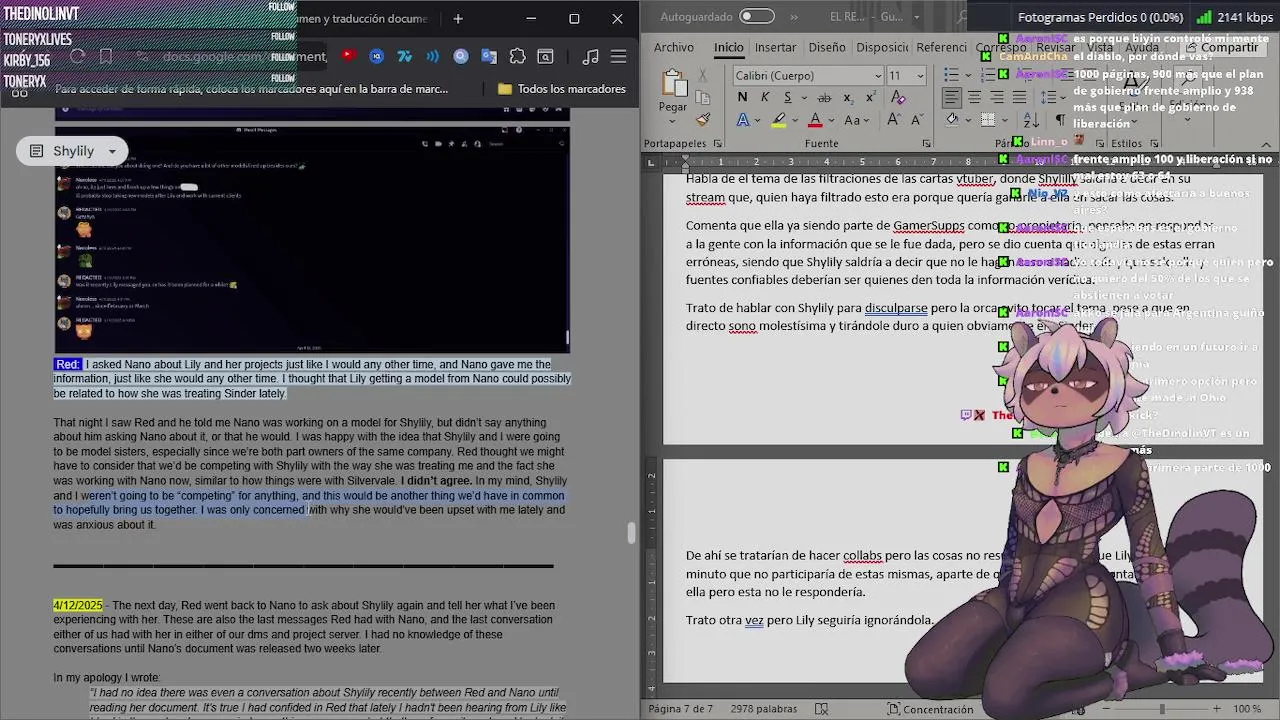The width and height of the screenshot is (1280, 720).
Task: Switch to the Insertar ribbon tab
Action: coord(775,47)
